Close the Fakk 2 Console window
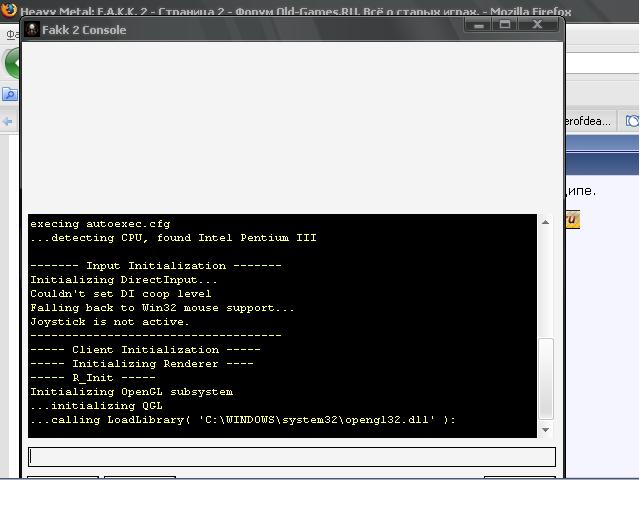The height and width of the screenshot is (512, 640). pos(538,25)
